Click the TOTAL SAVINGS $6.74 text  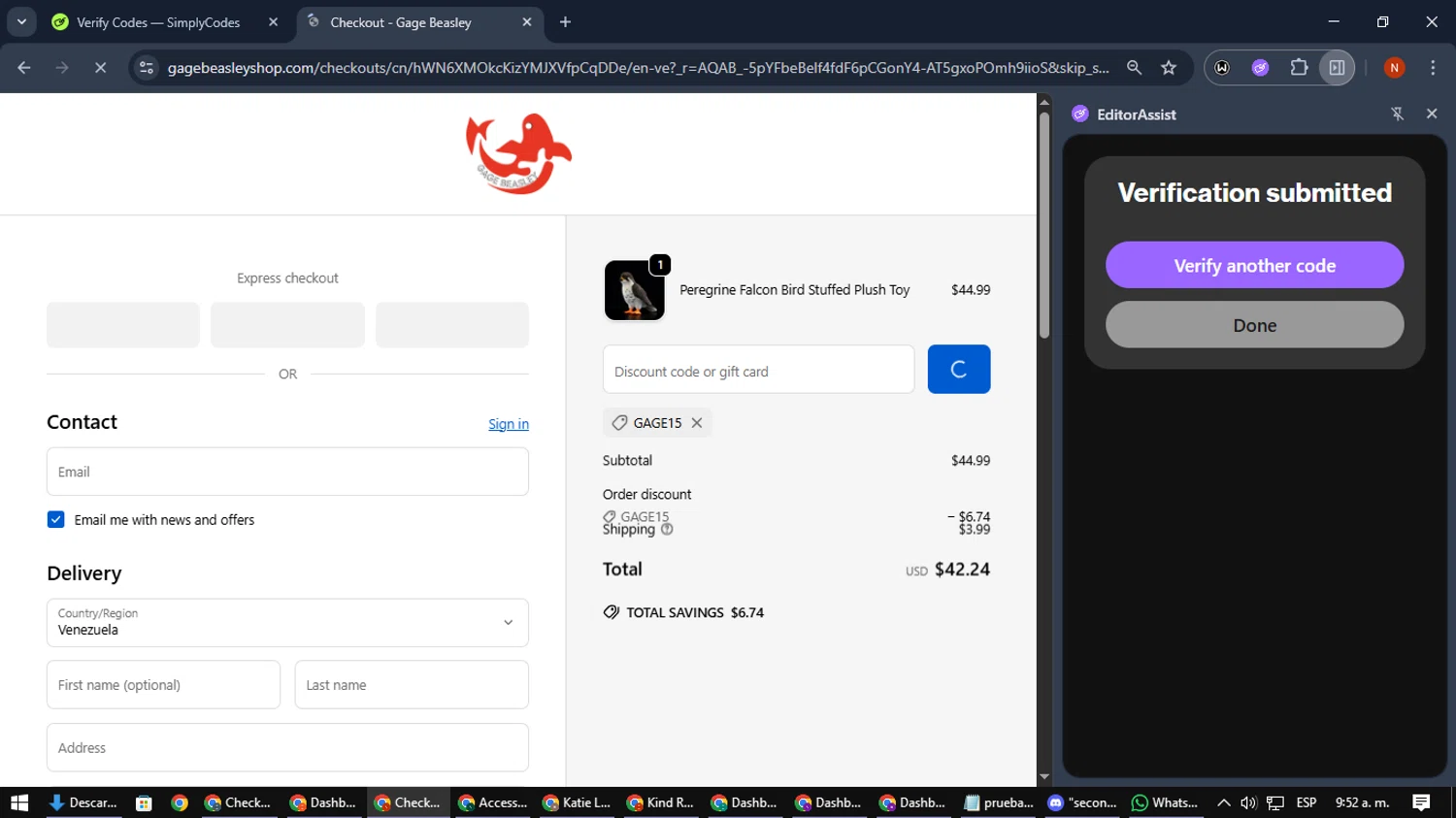click(695, 612)
